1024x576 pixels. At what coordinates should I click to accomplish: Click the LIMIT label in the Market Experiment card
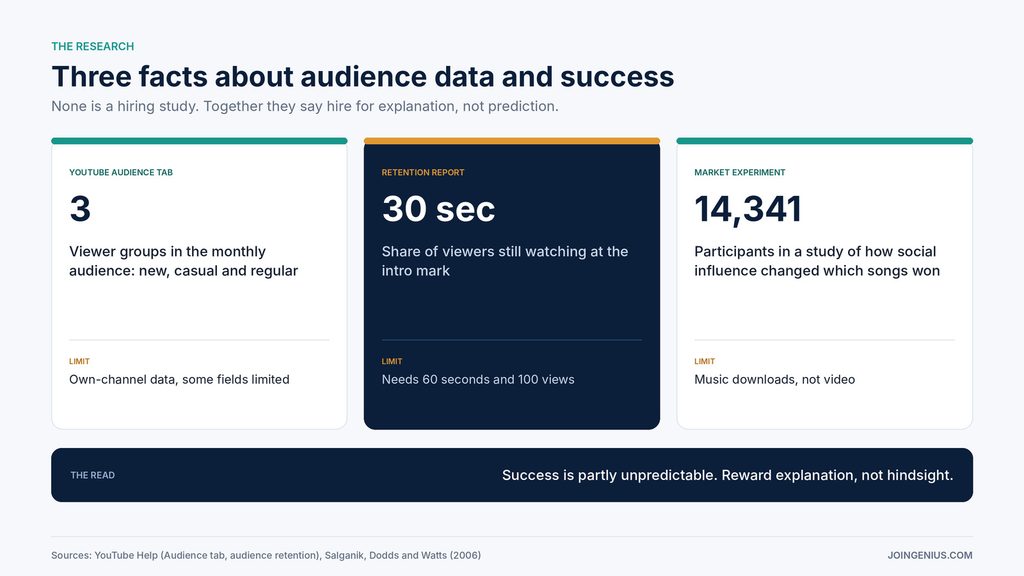[705, 361]
